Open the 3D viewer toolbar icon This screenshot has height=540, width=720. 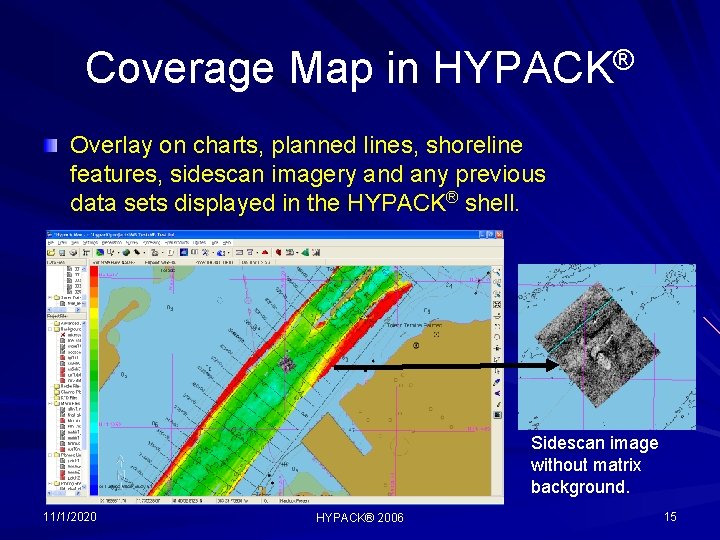290,252
